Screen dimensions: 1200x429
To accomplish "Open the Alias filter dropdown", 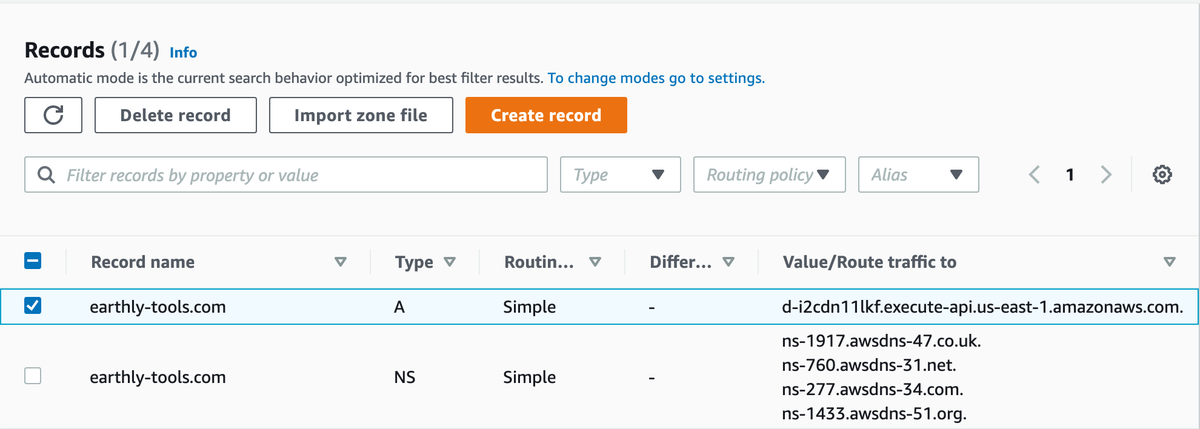I will pyautogui.click(x=917, y=175).
